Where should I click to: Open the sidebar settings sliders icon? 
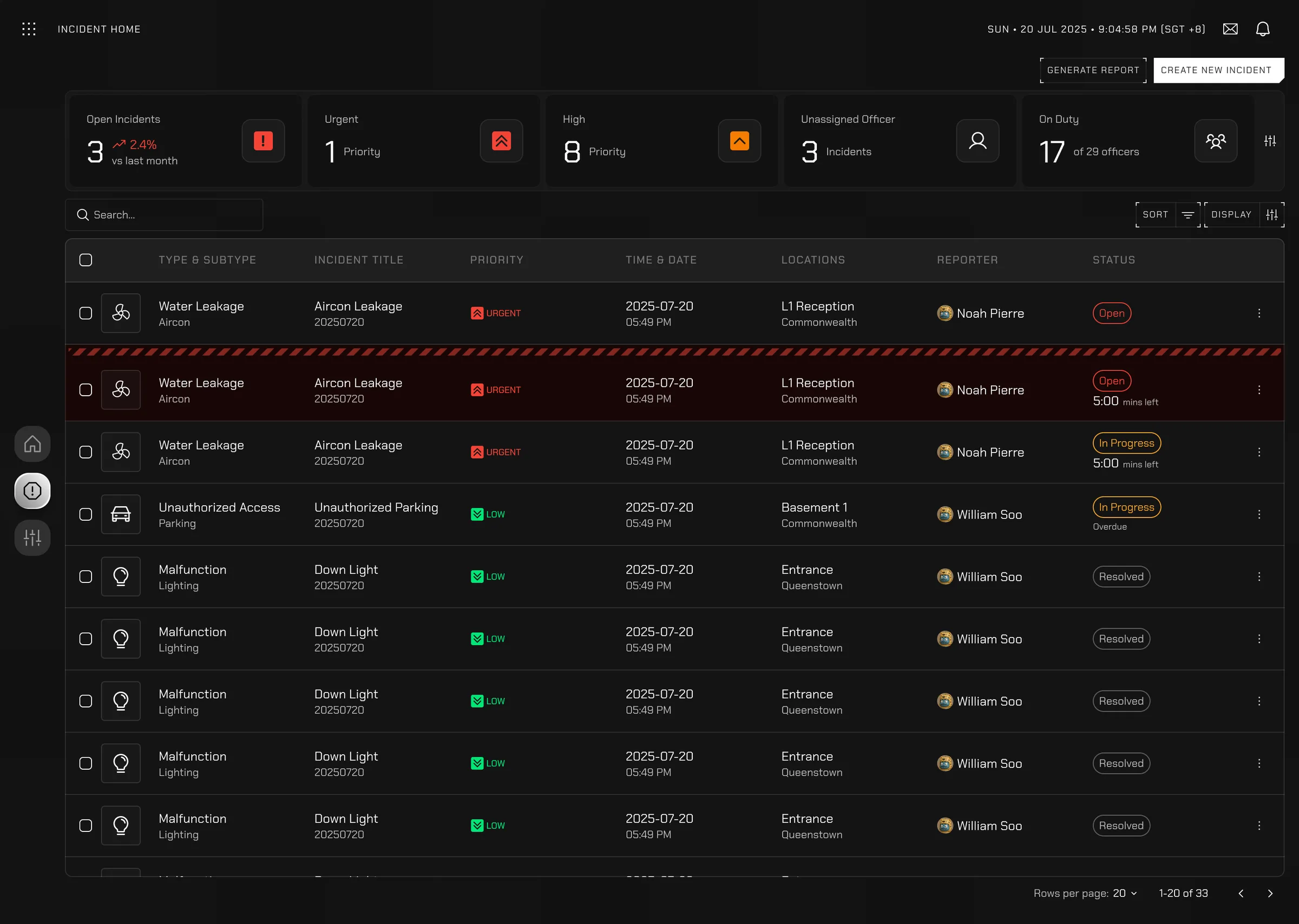point(32,537)
